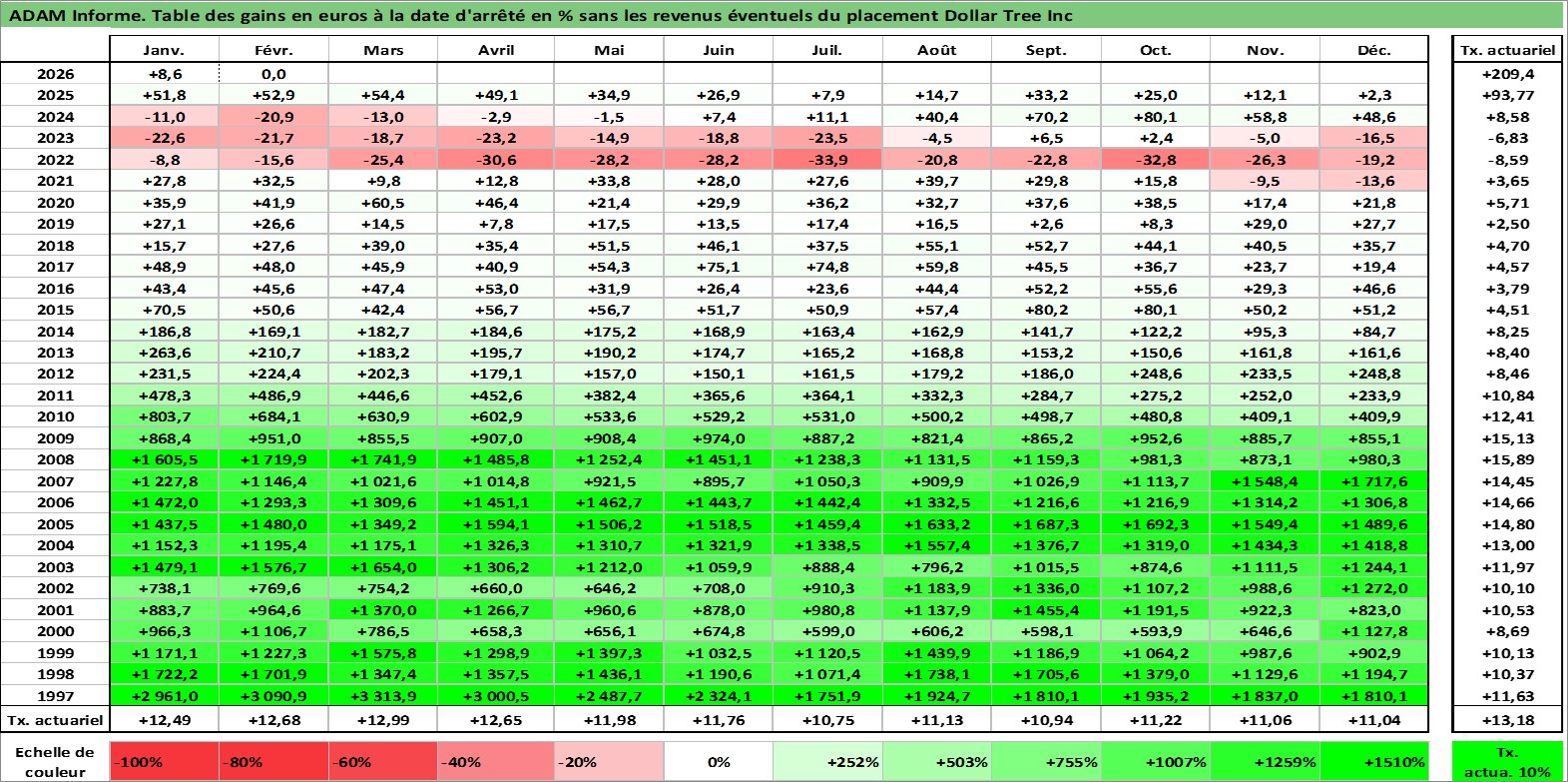Select the 1997 year row label

click(x=55, y=696)
